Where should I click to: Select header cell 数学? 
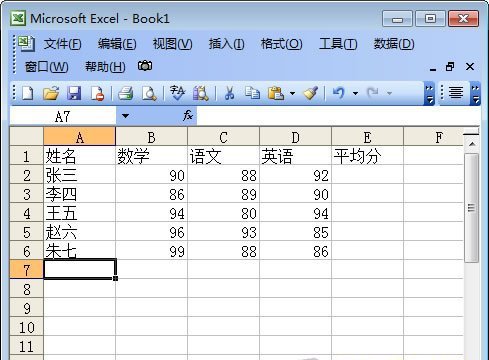151,155
